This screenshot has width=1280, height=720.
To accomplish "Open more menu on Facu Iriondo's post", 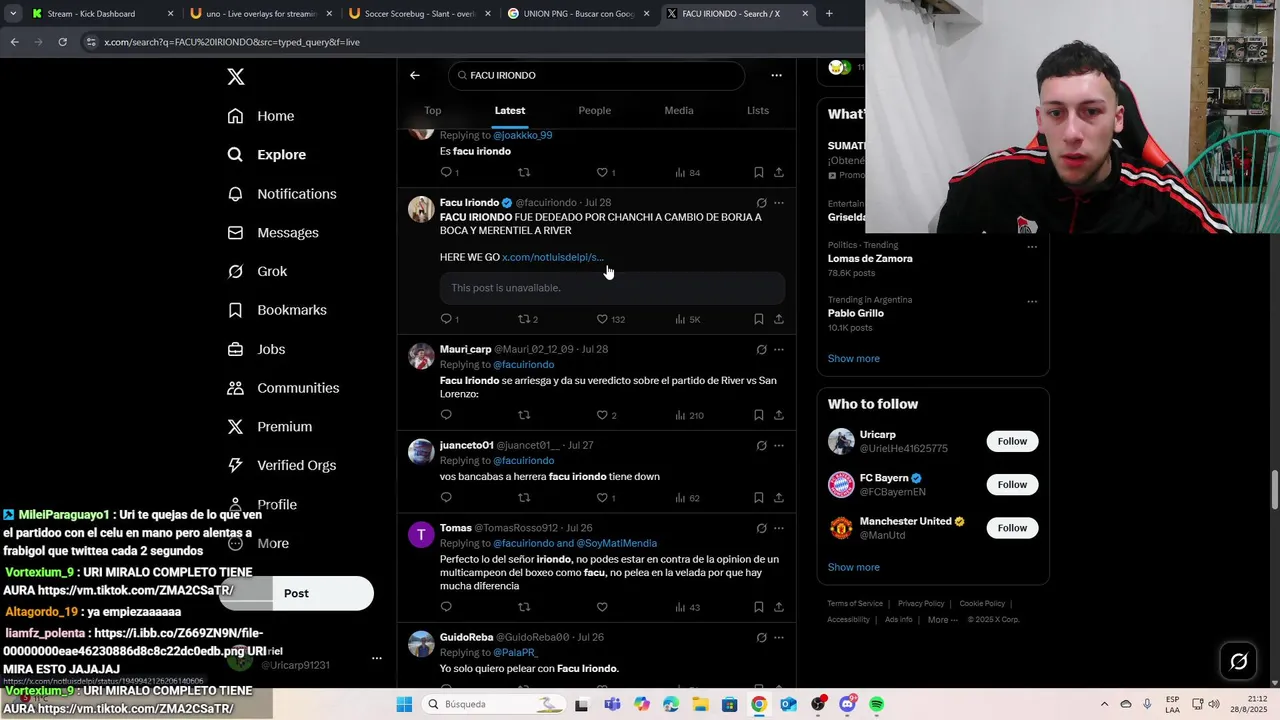I will (x=779, y=203).
